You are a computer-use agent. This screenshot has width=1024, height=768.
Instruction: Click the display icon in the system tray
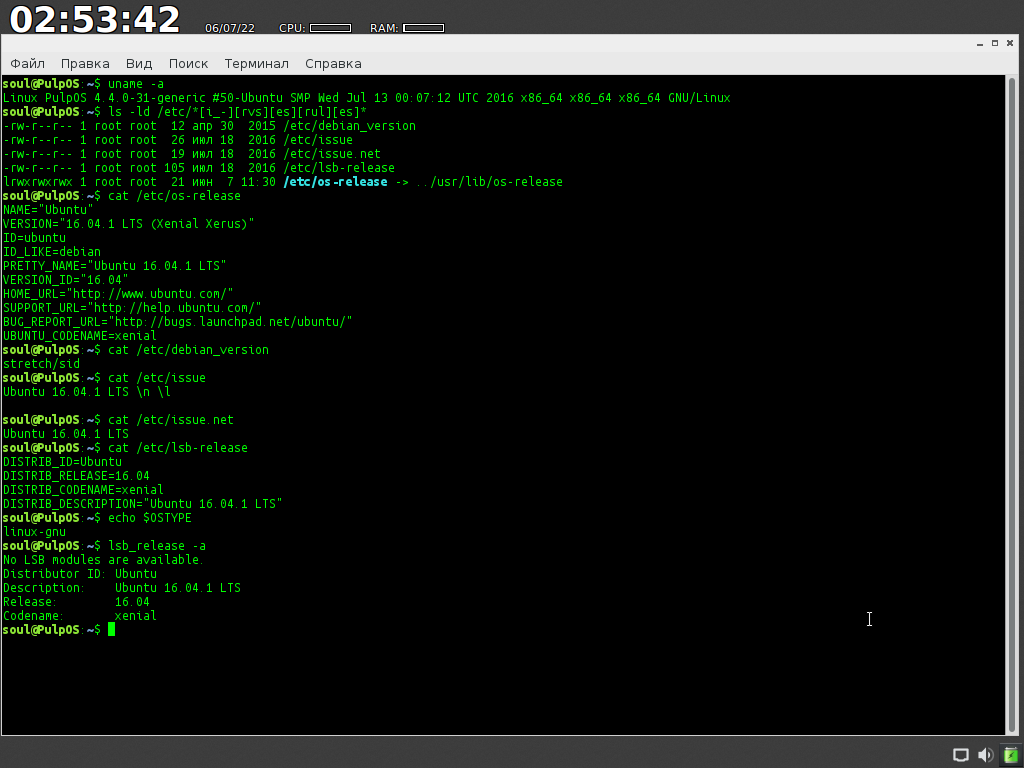(961, 755)
